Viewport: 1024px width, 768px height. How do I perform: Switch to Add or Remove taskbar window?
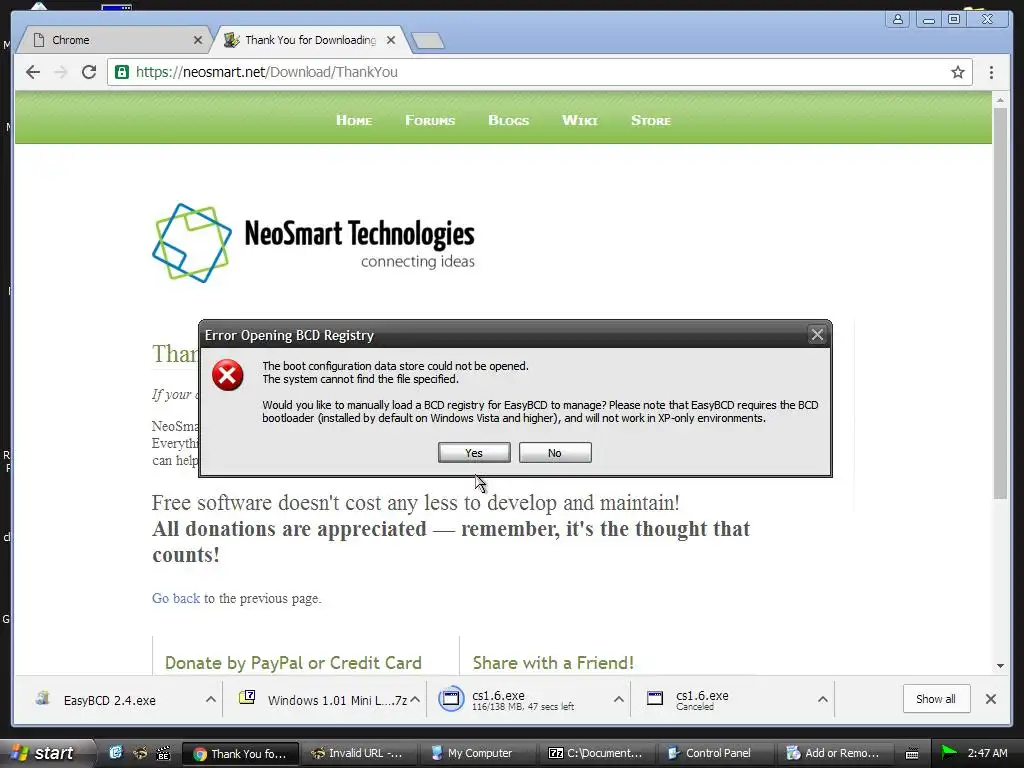point(833,754)
